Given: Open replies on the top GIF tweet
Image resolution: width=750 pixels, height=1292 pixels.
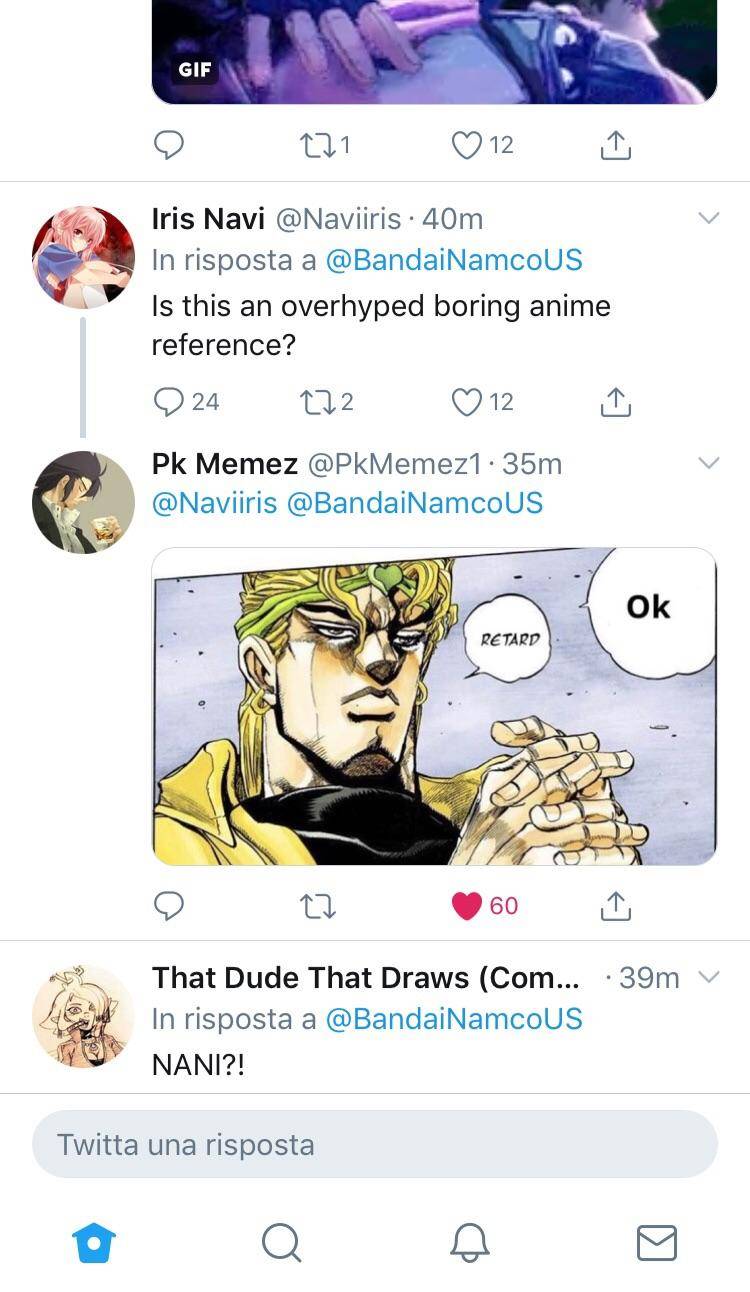Looking at the screenshot, I should (170, 144).
